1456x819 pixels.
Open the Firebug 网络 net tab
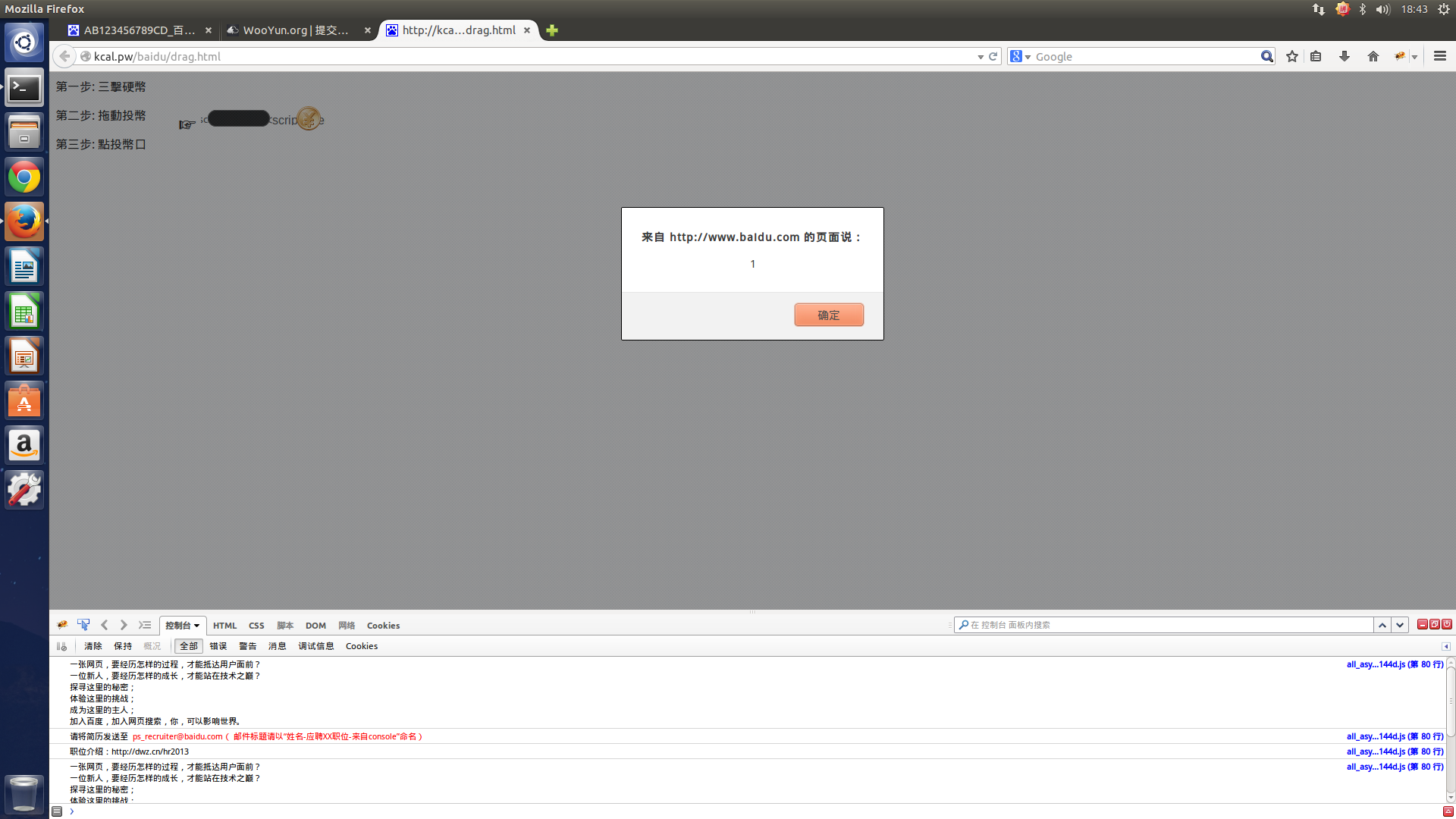point(347,626)
